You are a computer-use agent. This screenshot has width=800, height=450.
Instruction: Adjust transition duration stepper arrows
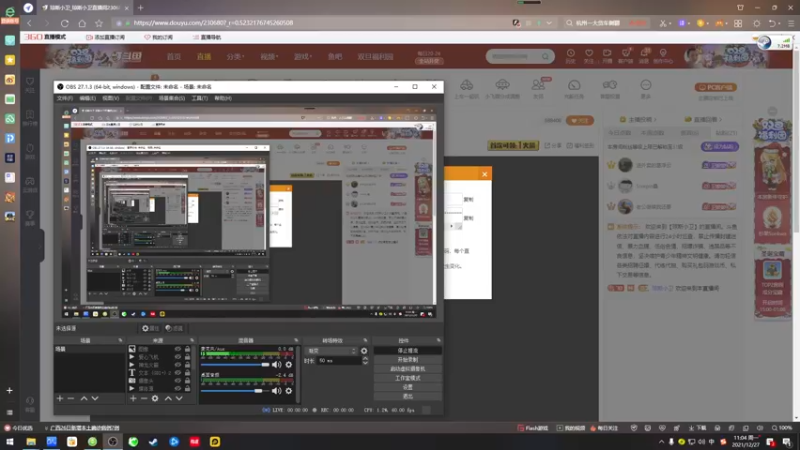(365, 361)
